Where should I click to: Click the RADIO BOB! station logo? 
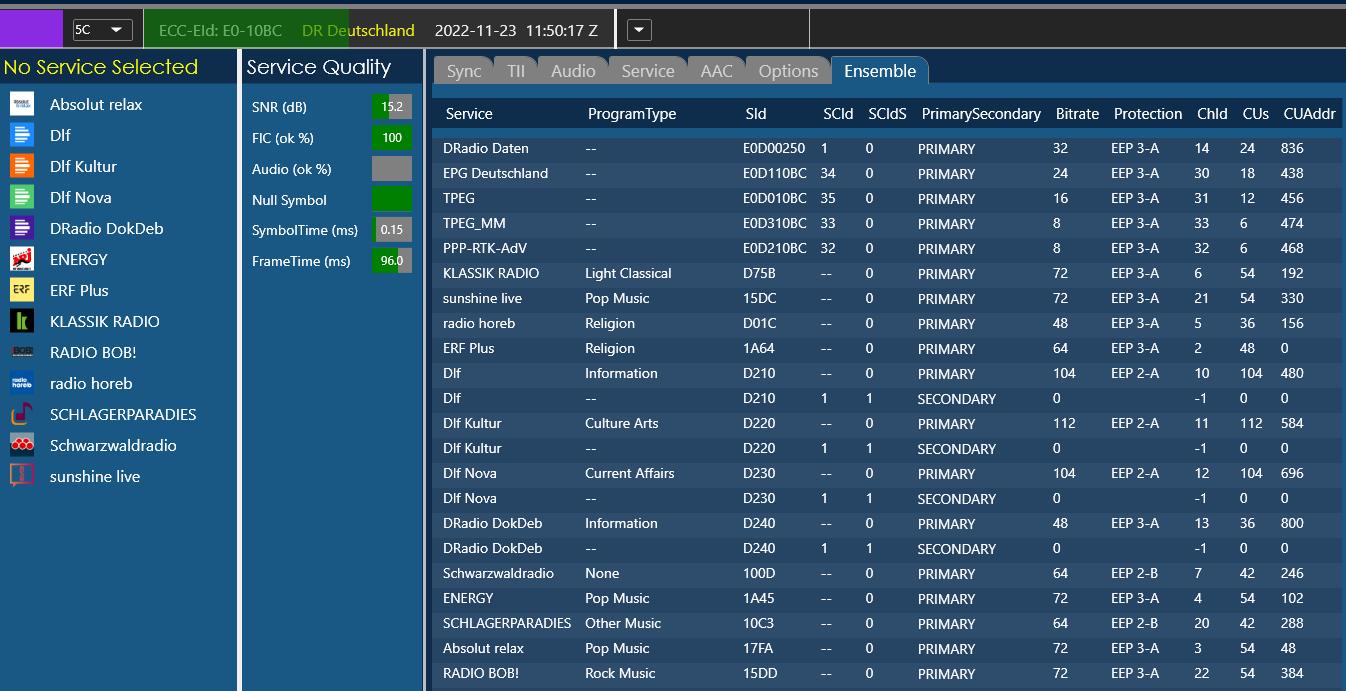tap(22, 352)
